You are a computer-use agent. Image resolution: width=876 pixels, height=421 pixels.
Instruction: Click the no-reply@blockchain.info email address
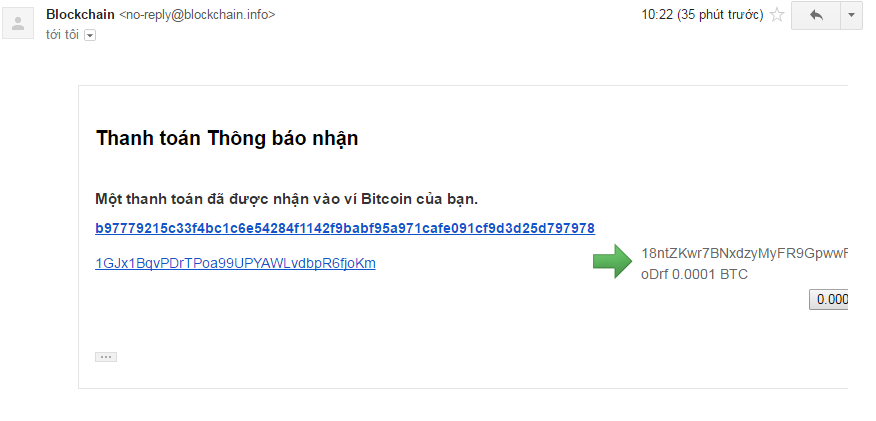tap(197, 15)
